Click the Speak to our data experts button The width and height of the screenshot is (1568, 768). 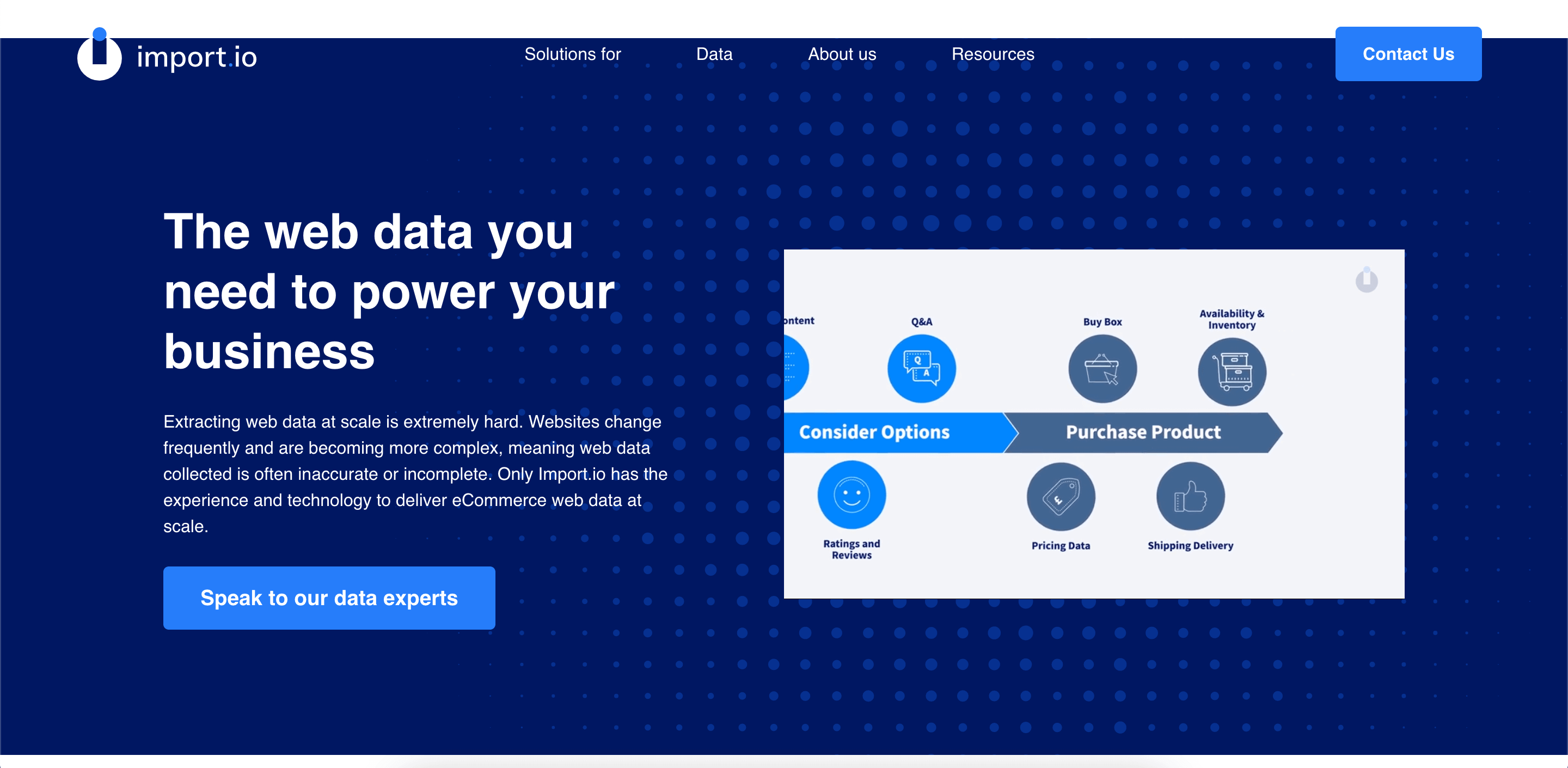[329, 599]
